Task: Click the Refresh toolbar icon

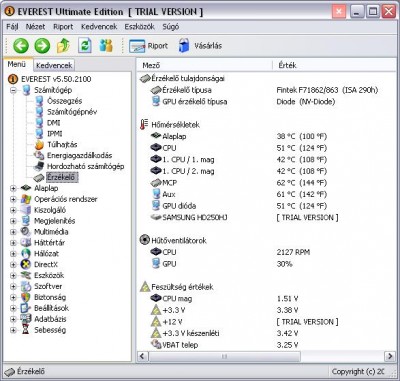Action: coord(85,46)
